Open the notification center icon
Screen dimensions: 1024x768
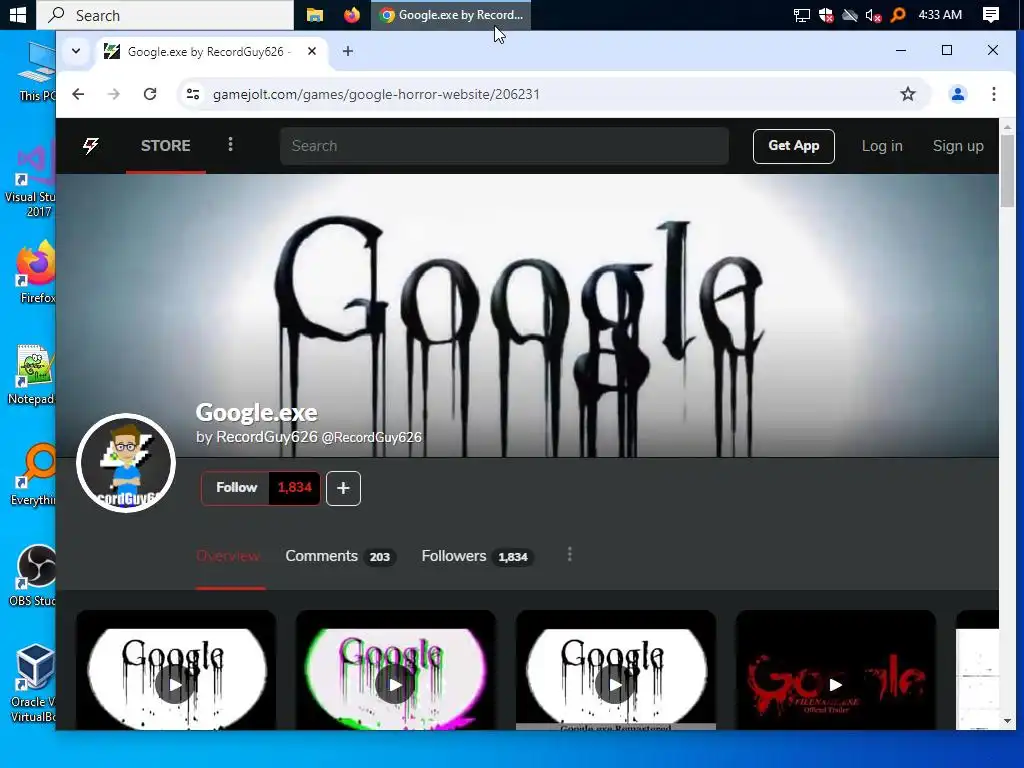(x=991, y=15)
